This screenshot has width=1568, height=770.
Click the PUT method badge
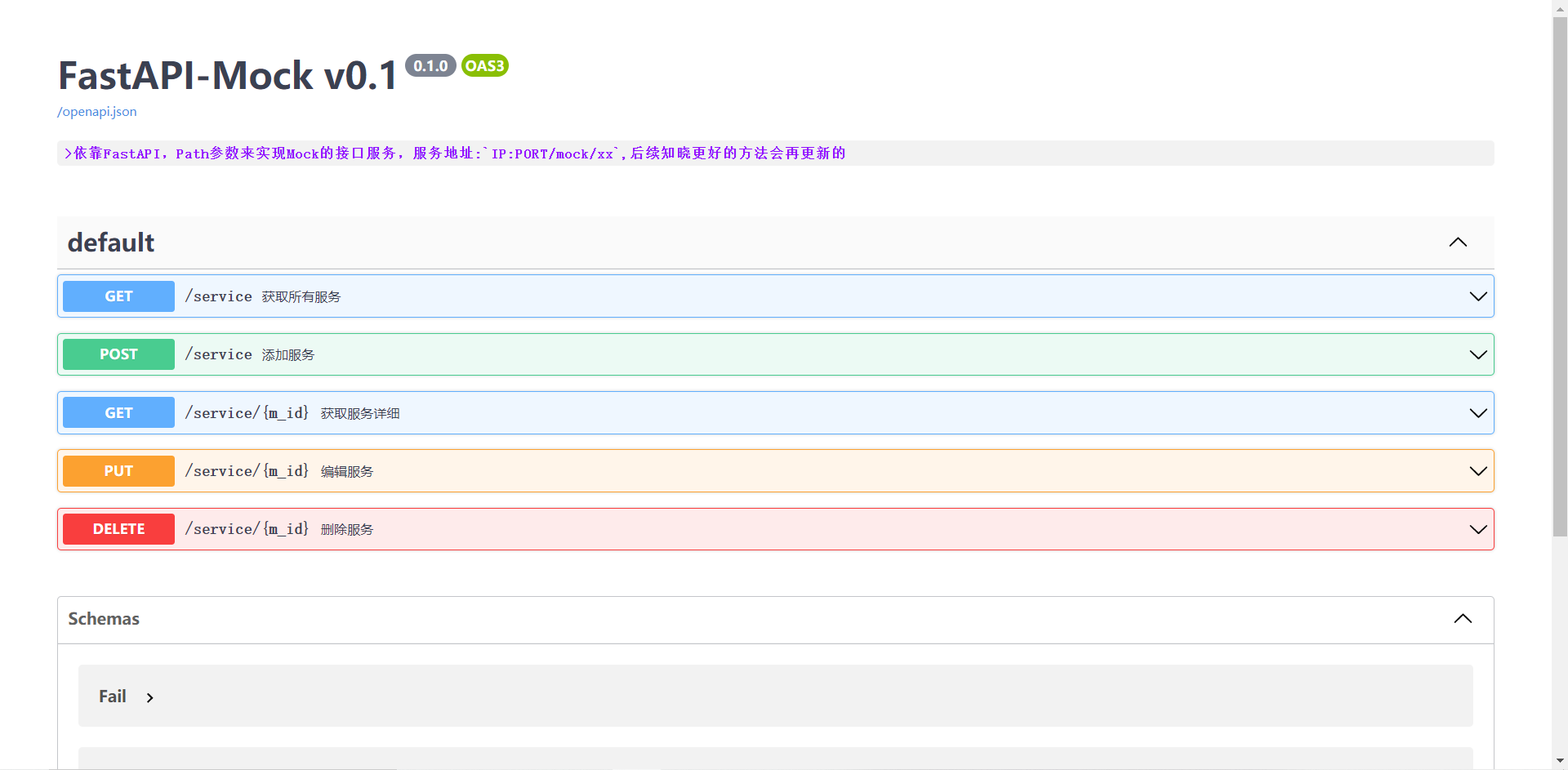point(118,471)
